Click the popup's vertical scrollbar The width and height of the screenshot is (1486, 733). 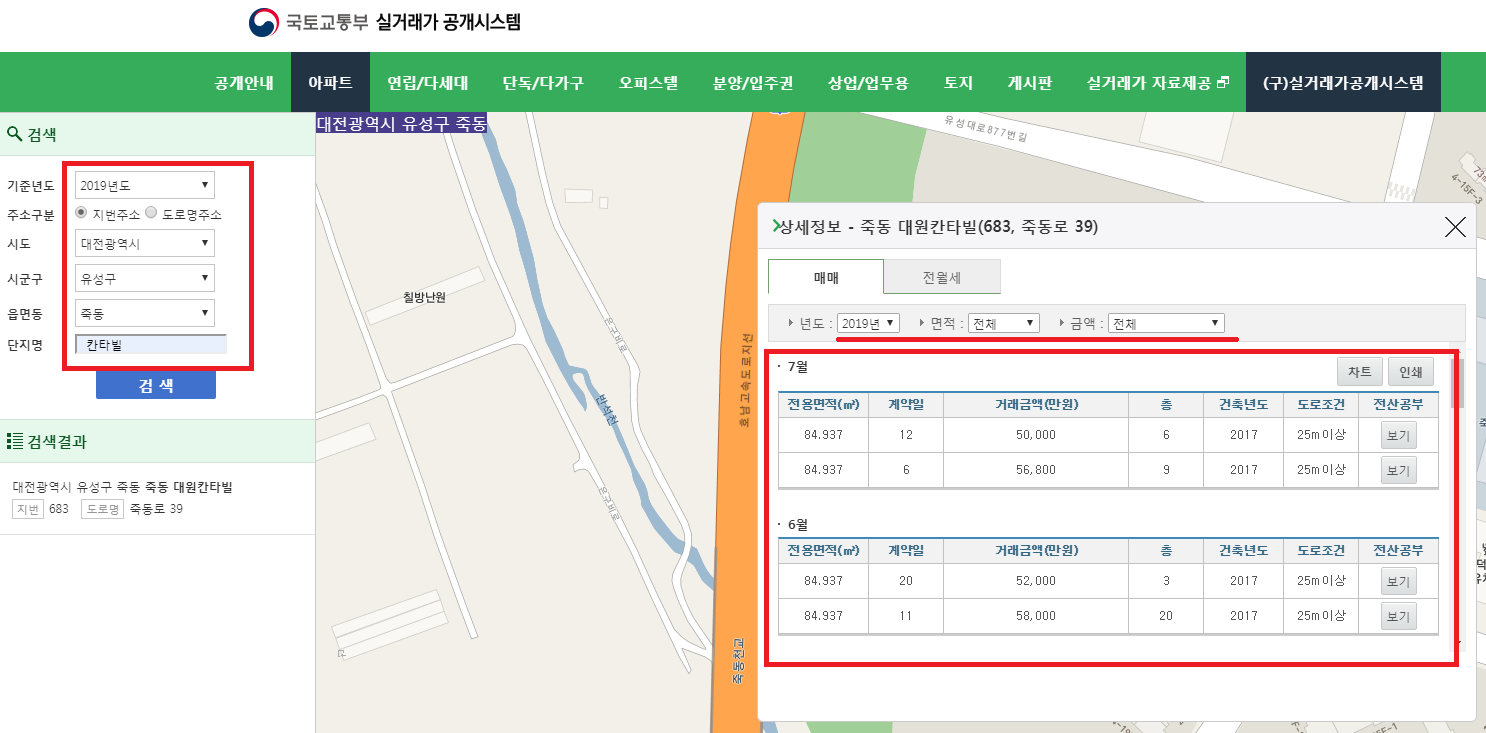pyautogui.click(x=1459, y=383)
